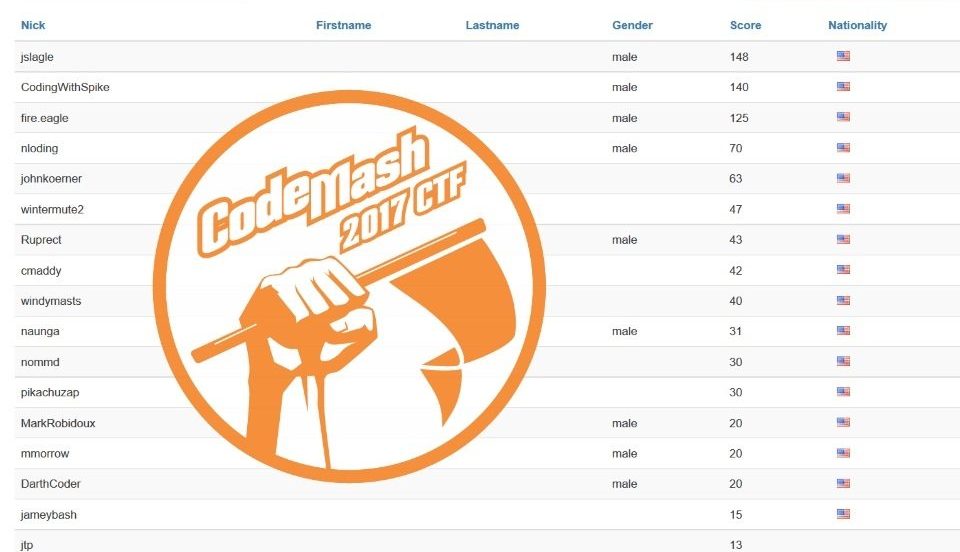Select the nick "johnkoerner"
The height and width of the screenshot is (552, 960).
coord(51,179)
